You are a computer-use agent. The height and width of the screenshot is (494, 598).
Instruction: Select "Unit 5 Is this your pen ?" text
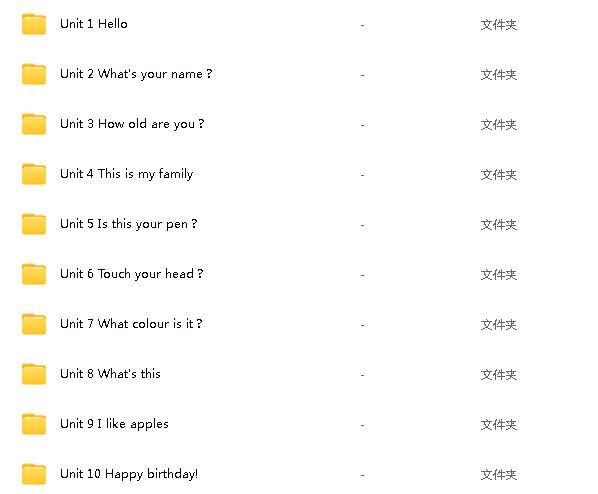(x=129, y=224)
